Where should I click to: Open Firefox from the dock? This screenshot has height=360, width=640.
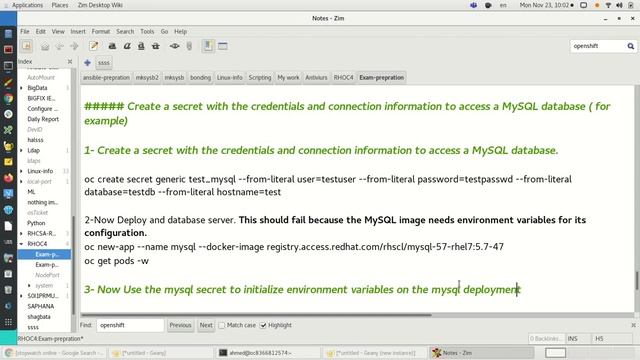8,178
